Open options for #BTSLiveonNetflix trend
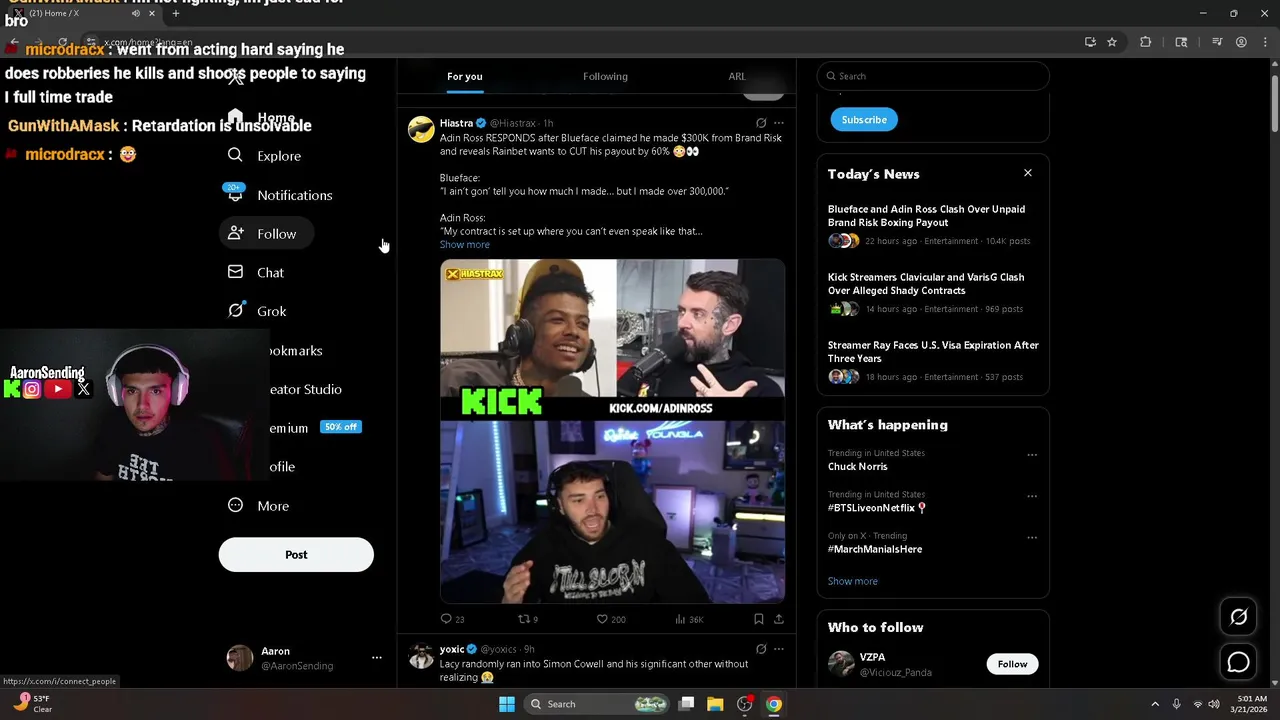The height and width of the screenshot is (720, 1280). tap(1032, 496)
